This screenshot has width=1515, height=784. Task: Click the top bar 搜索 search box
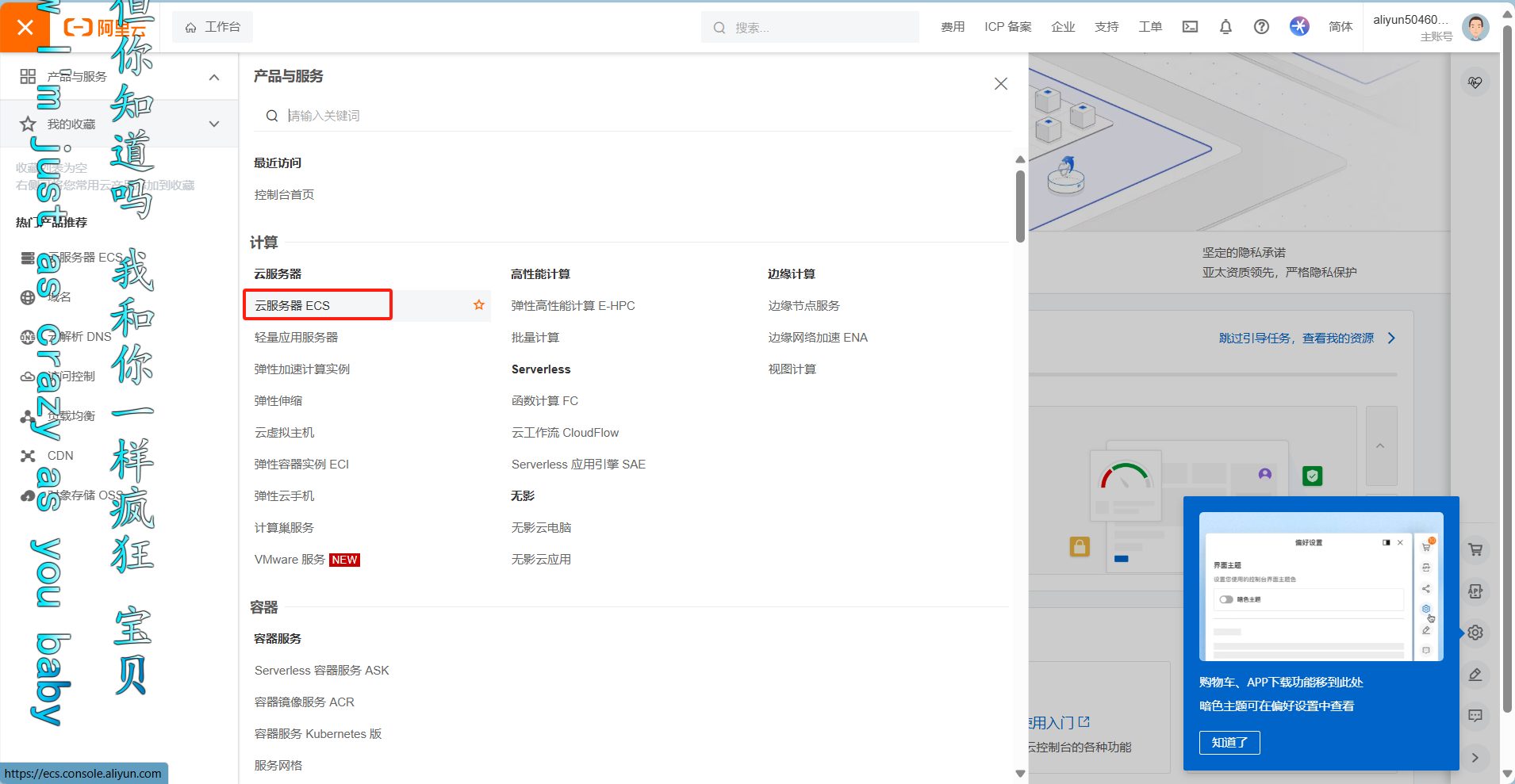[810, 27]
